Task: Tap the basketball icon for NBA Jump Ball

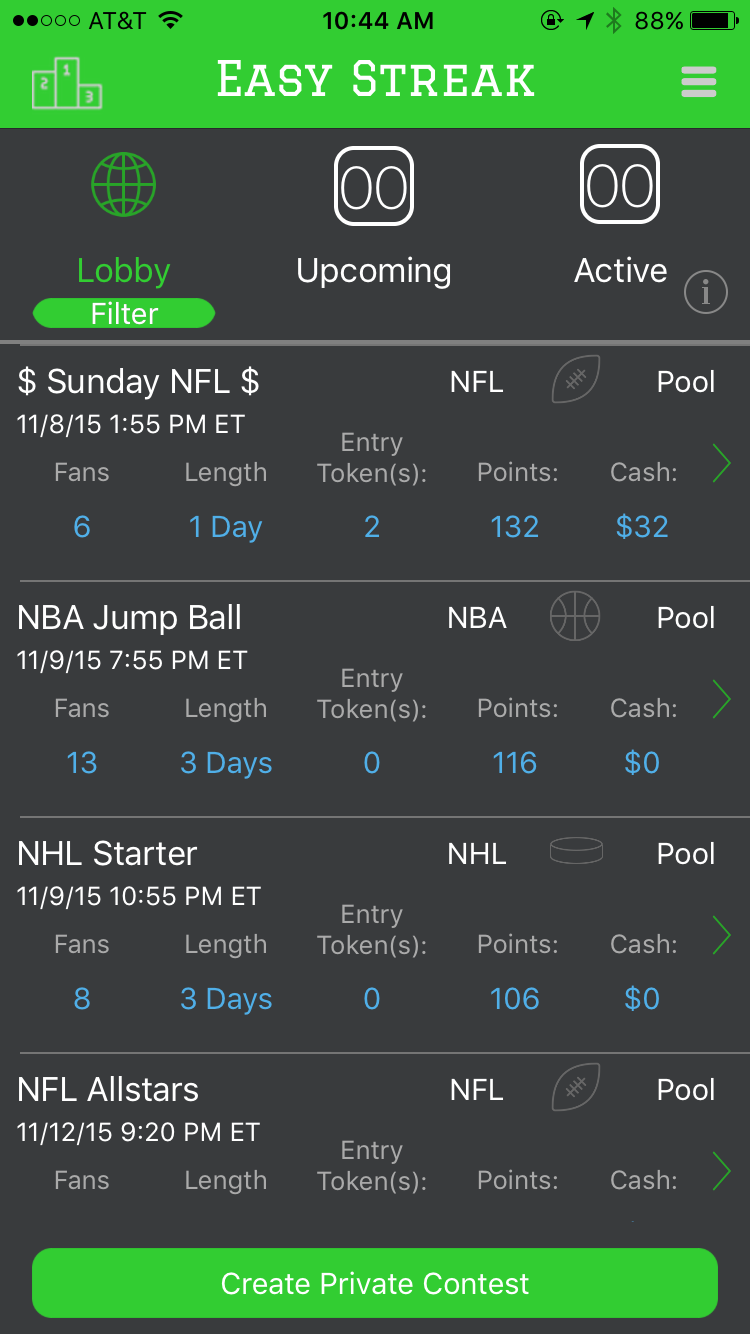Action: pos(575,616)
